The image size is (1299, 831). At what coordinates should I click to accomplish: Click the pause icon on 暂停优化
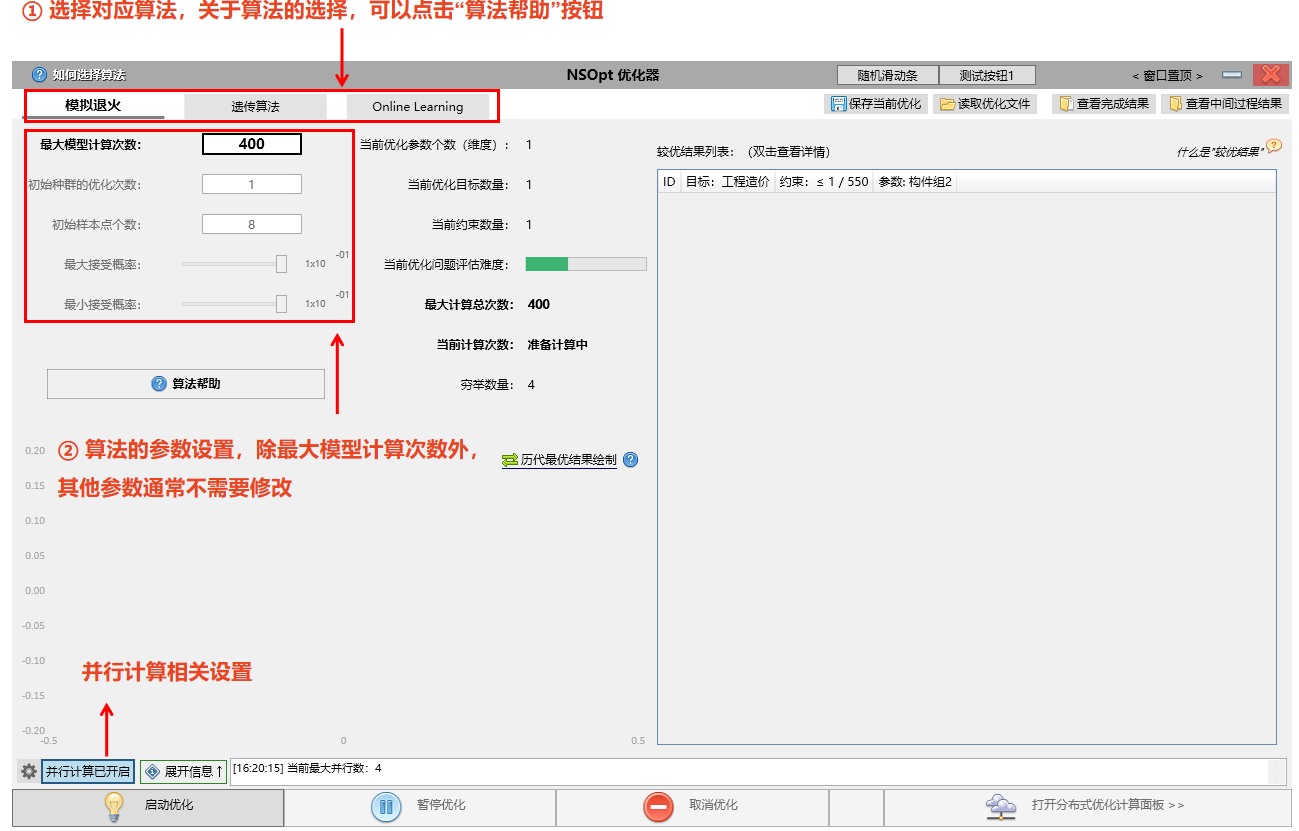click(x=386, y=806)
